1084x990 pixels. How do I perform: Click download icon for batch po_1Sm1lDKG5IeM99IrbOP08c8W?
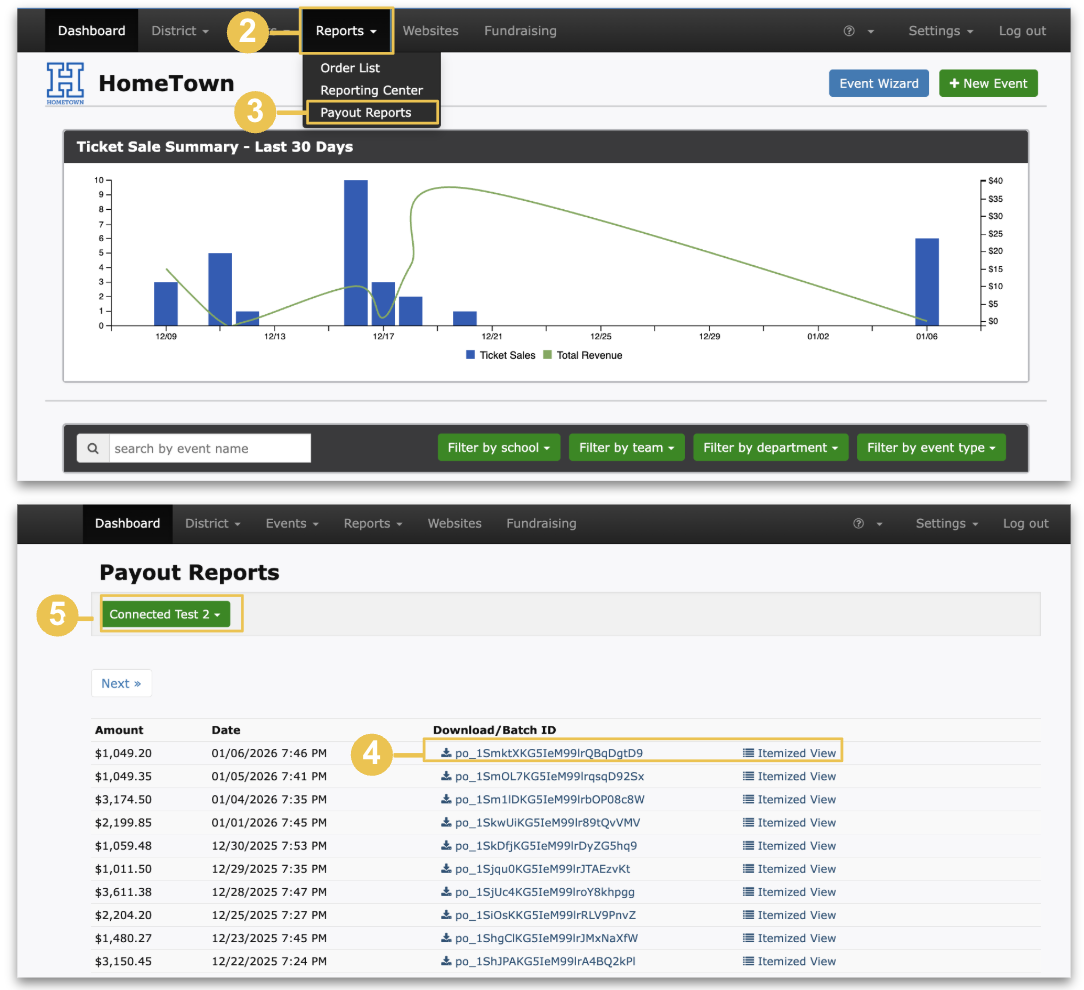446,799
